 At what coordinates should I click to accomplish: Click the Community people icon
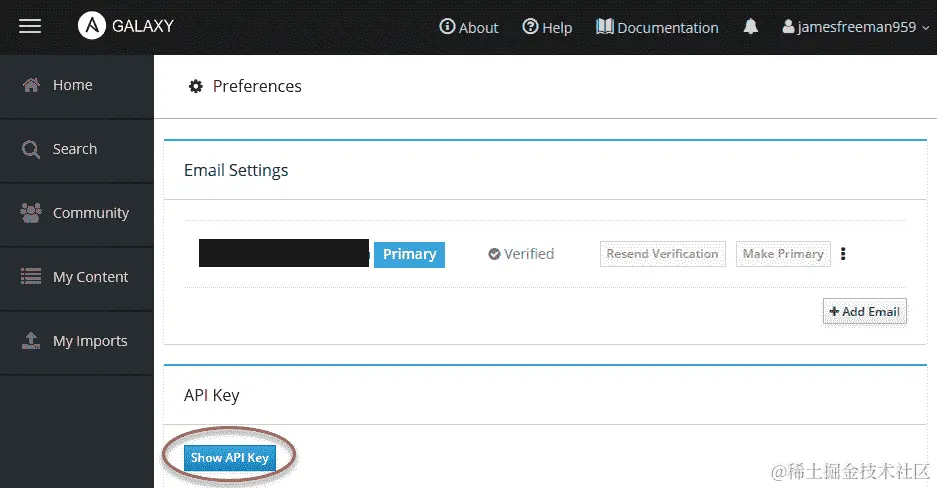click(x=31, y=213)
